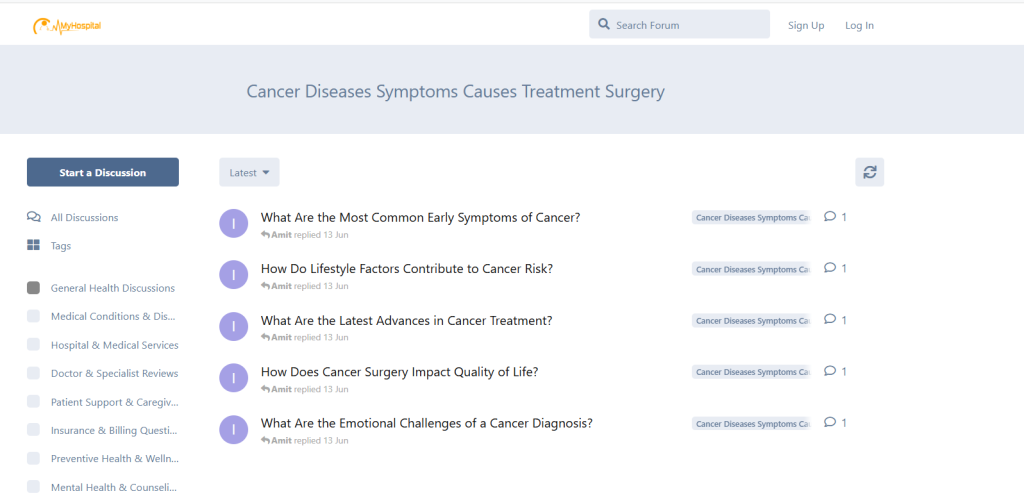This screenshot has height=498, width=1024.
Task: Click tag label on Cancer Surgery discussion
Action: [751, 372]
